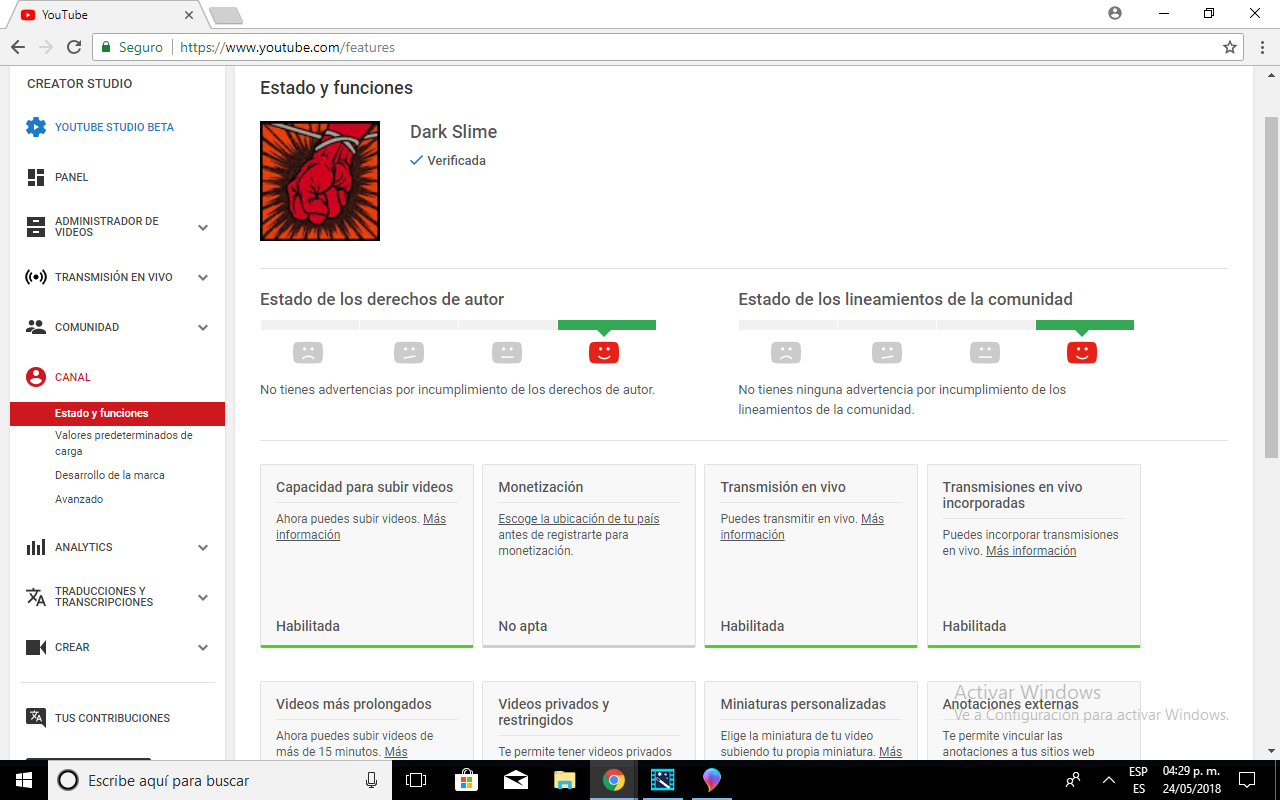Click the Comunidad people icon
The height and width of the screenshot is (800, 1280).
(36, 327)
